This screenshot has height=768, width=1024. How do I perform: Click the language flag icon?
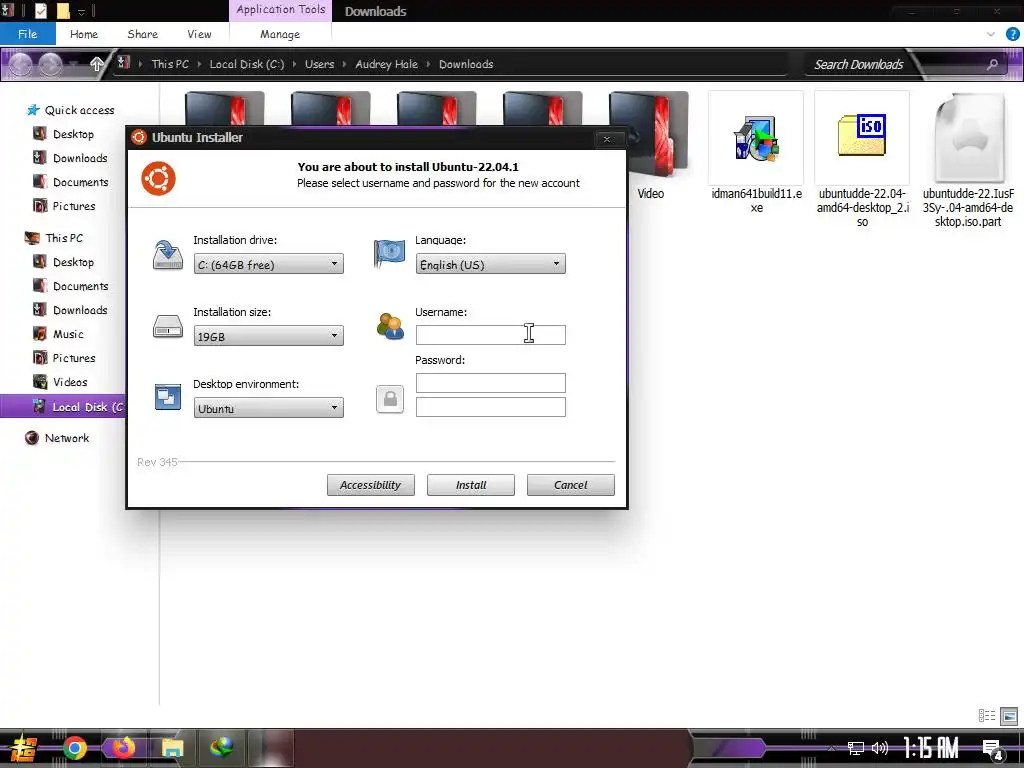click(389, 253)
